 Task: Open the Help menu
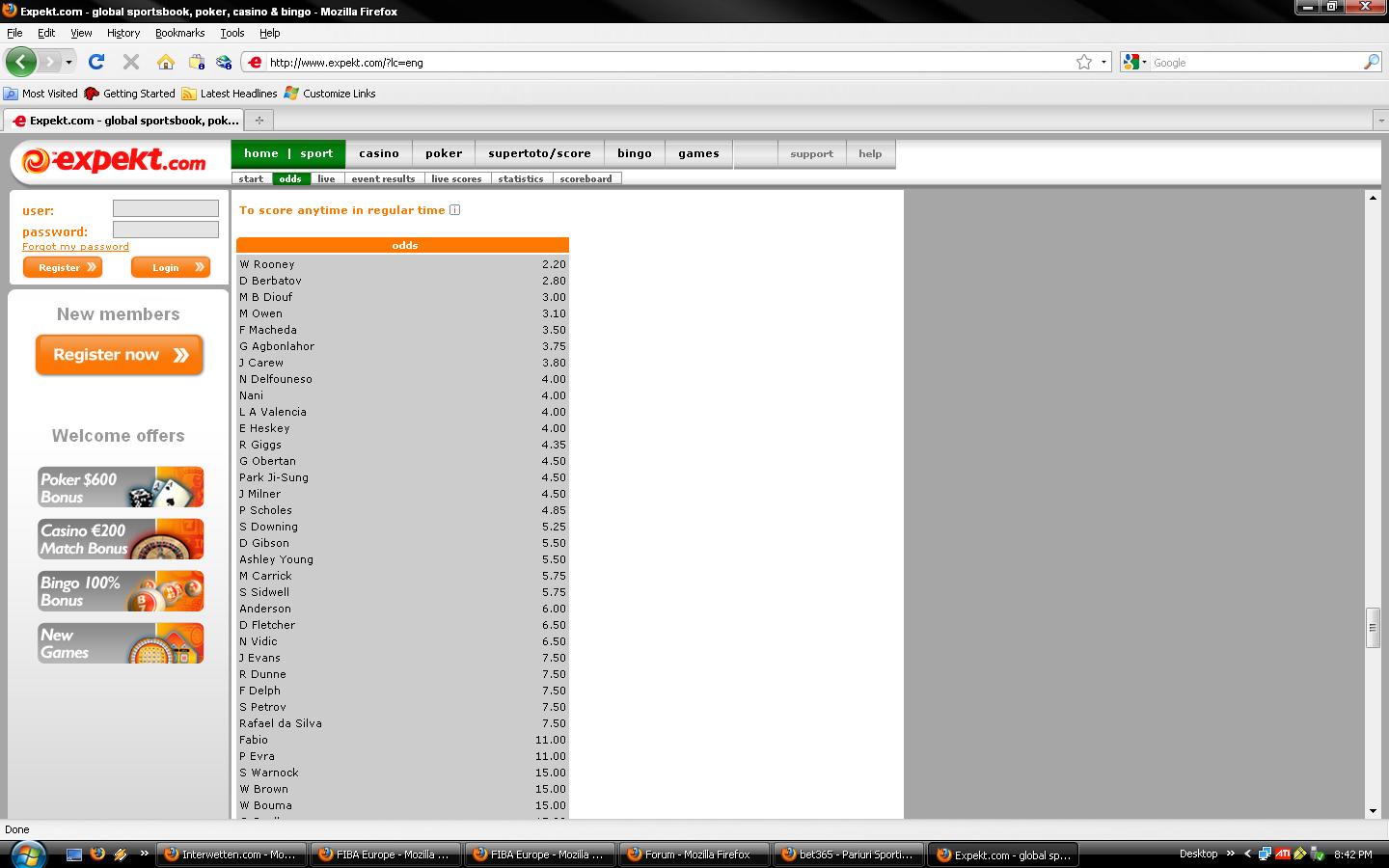point(270,33)
